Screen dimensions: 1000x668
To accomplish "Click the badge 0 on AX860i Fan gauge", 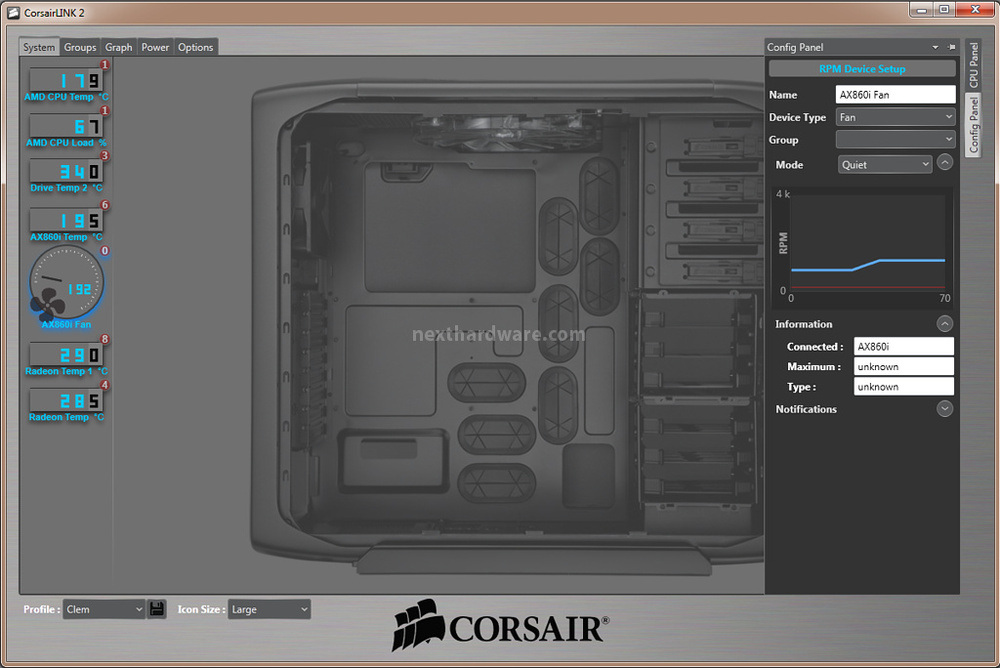I will (105, 251).
